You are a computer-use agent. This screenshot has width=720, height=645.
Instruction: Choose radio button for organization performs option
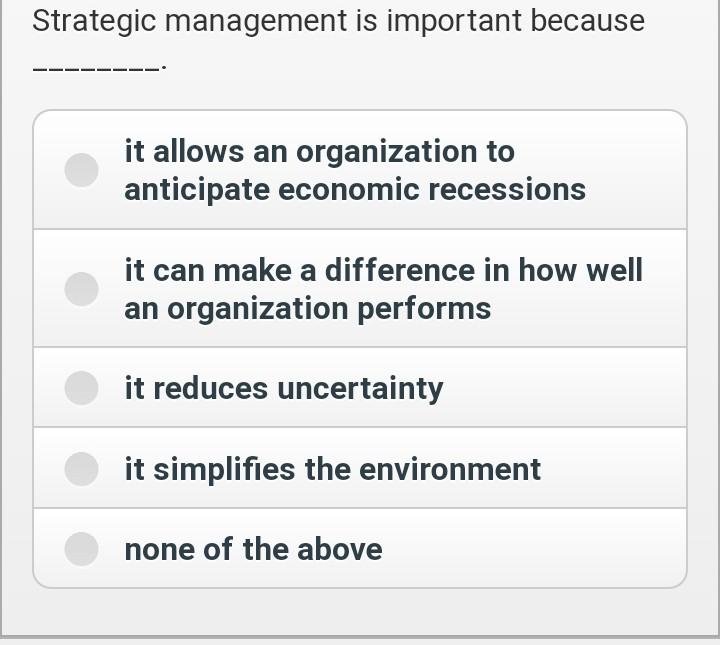pyautogui.click(x=82, y=289)
